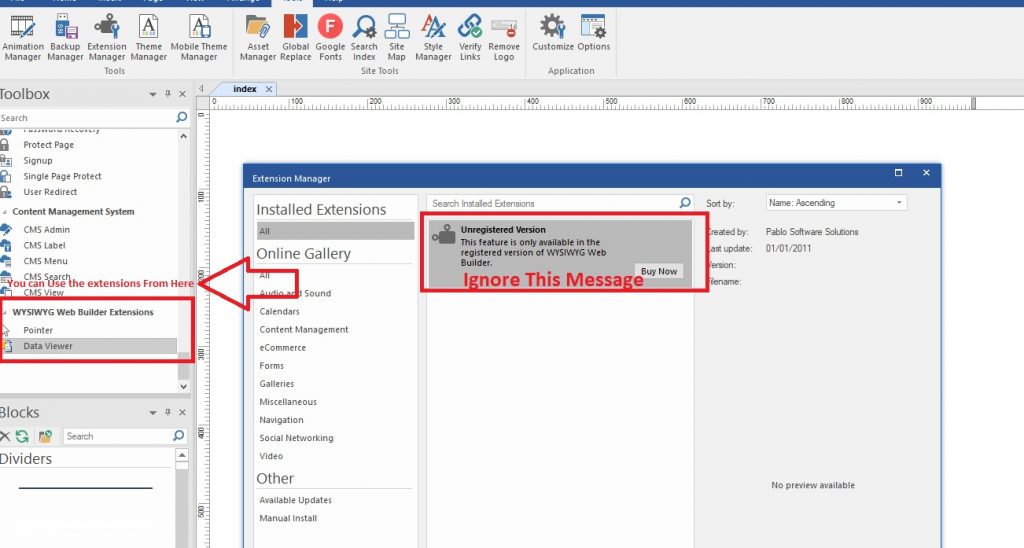Select Pointer in Web Builder Extensions

[x=38, y=330]
